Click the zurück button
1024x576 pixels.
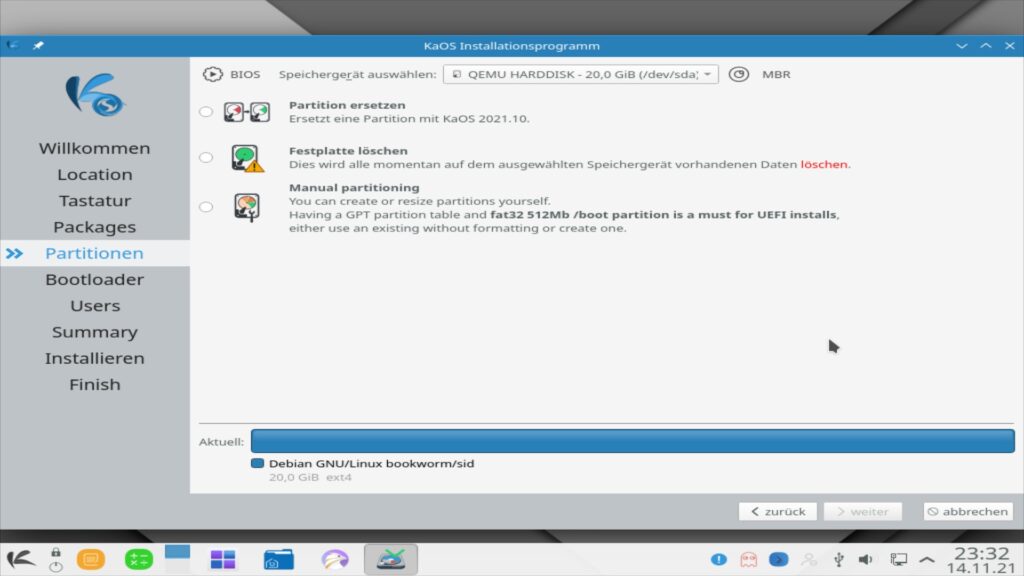(x=777, y=511)
